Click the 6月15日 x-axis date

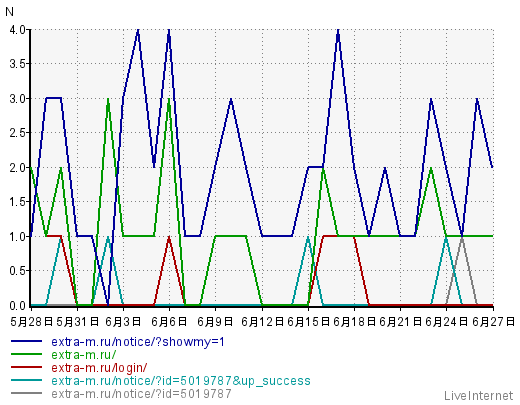[308, 322]
